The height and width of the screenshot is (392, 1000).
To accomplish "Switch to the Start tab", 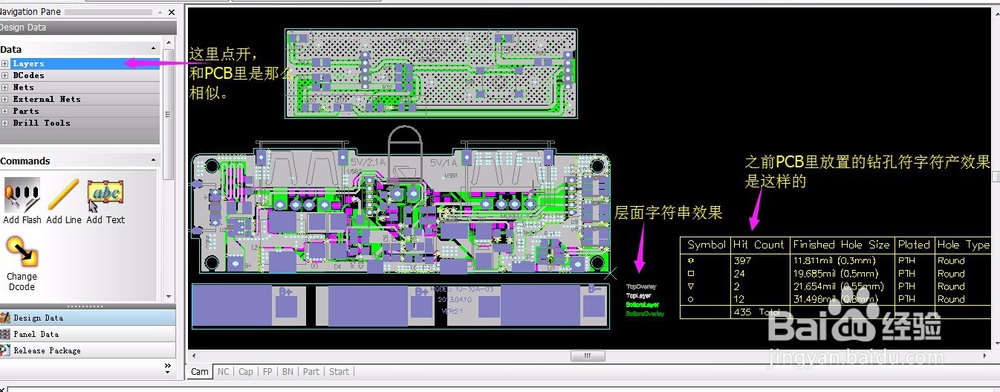I will pos(339,371).
